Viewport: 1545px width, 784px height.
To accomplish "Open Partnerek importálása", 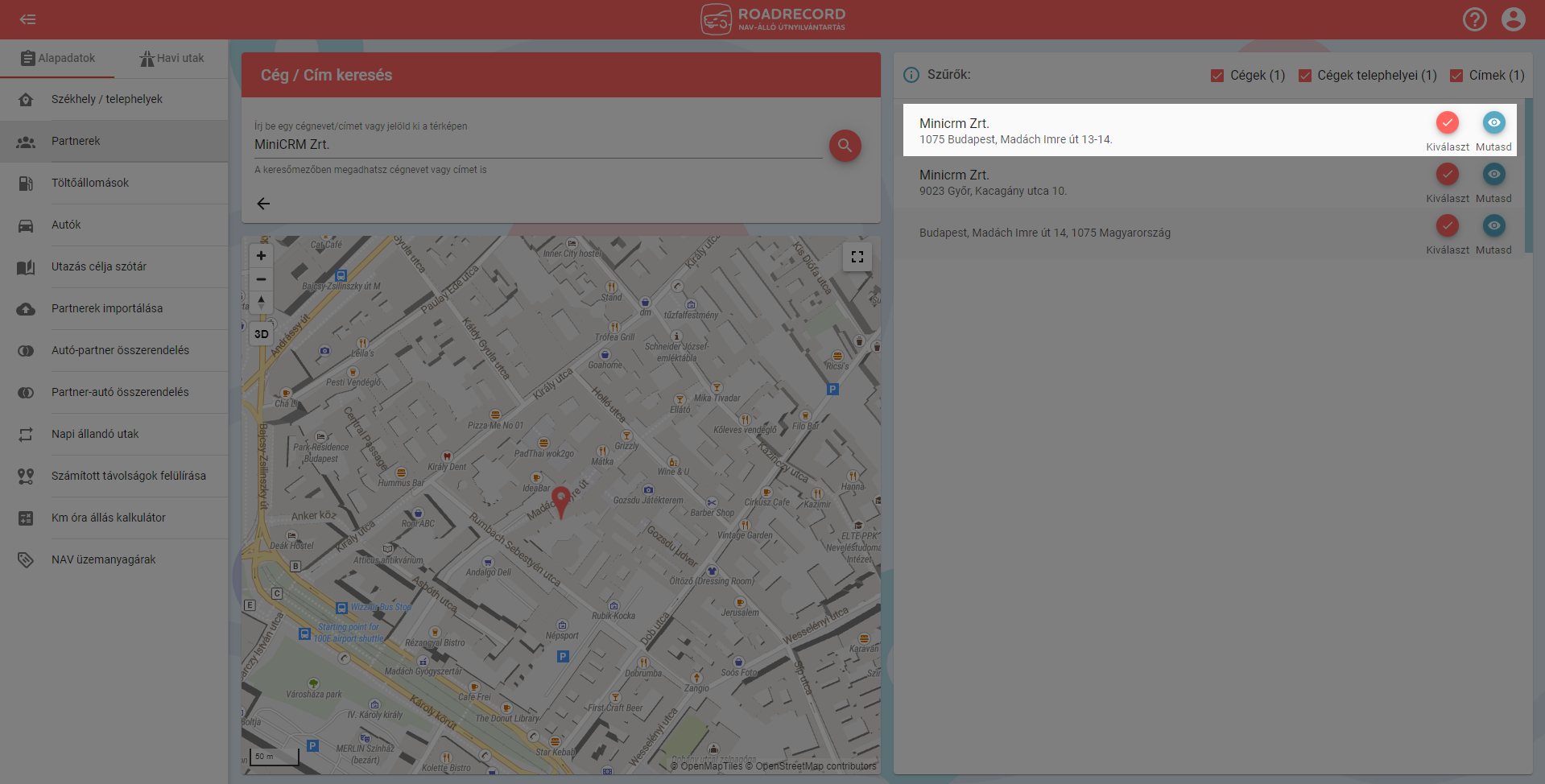I will (x=114, y=308).
